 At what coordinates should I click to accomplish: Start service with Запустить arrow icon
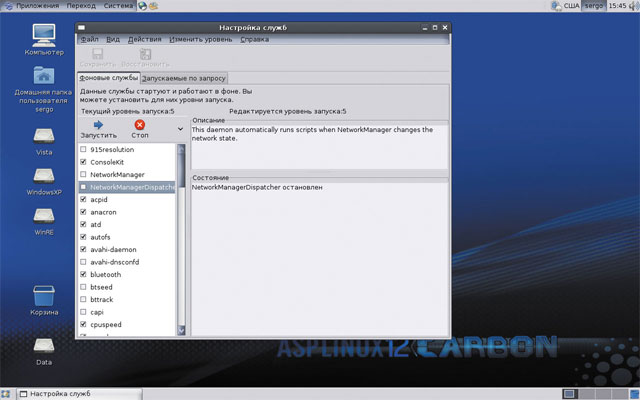pos(98,124)
